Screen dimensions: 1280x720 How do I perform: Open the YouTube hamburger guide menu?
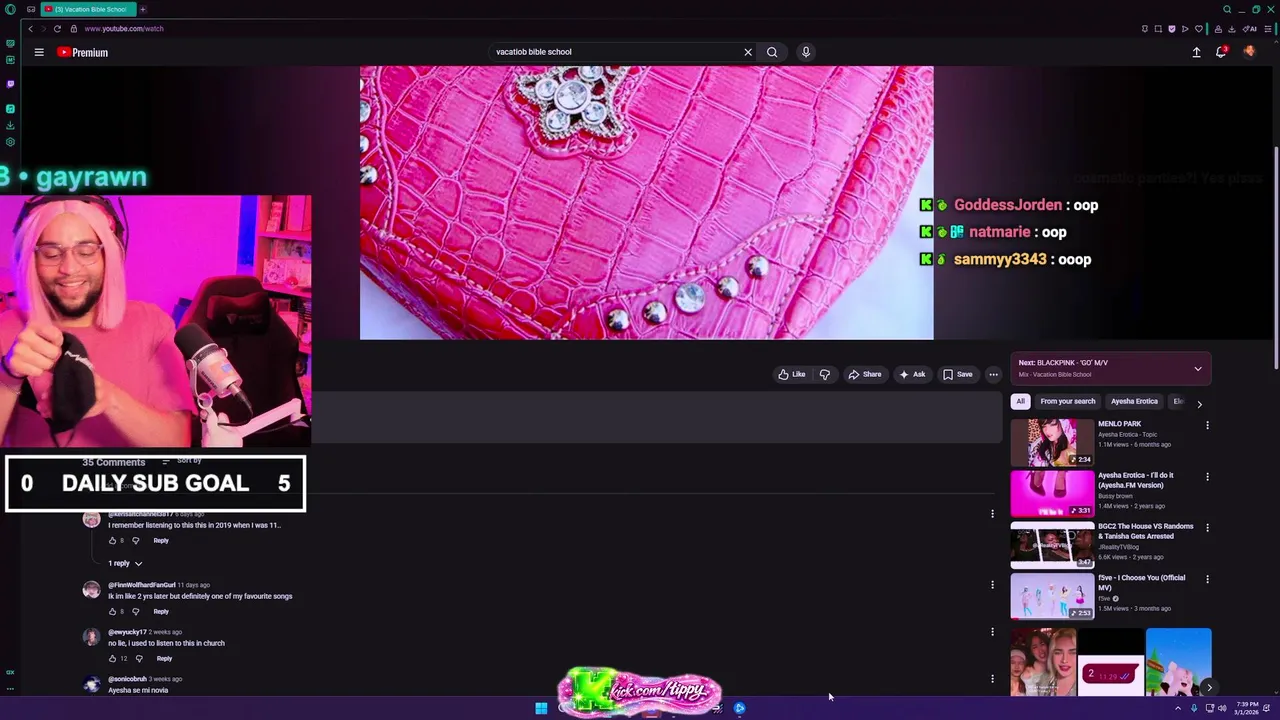39,52
